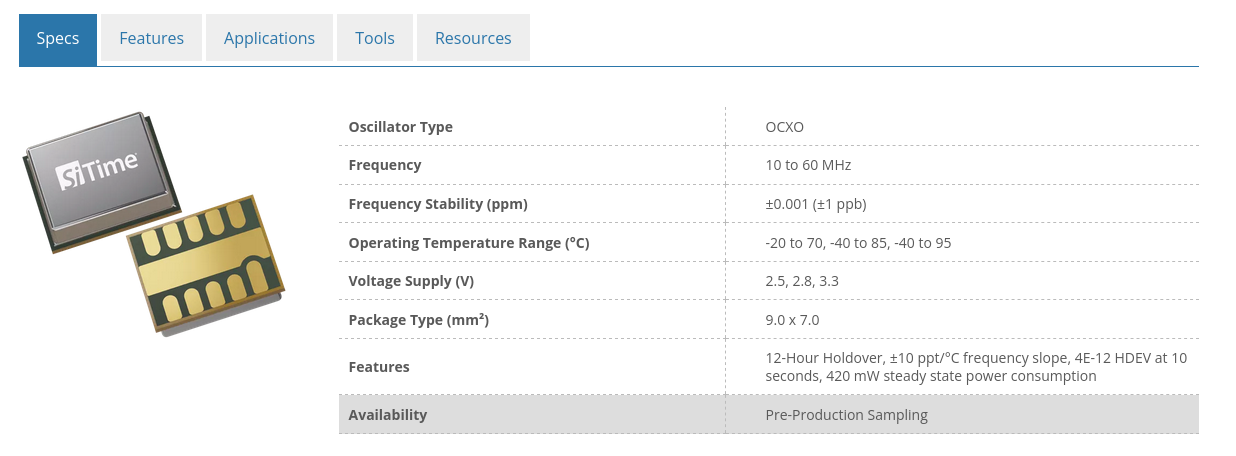Select the Applications tab
The height and width of the screenshot is (456, 1236).
tap(269, 39)
